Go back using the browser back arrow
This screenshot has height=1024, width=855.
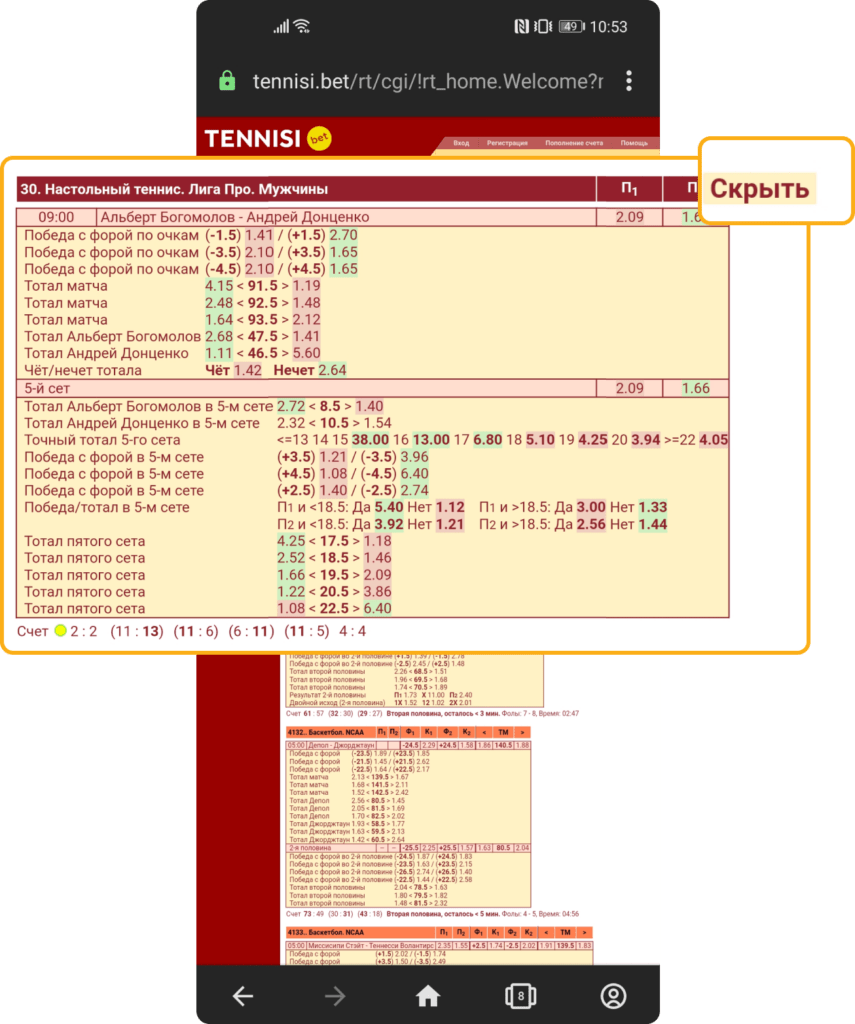[243, 995]
